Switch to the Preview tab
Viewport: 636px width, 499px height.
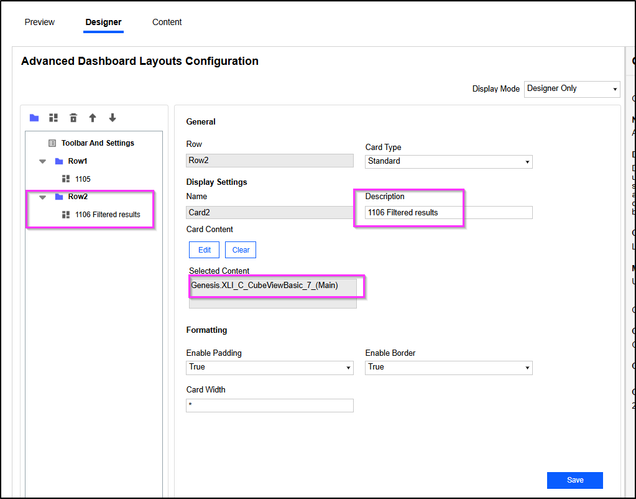(x=40, y=22)
